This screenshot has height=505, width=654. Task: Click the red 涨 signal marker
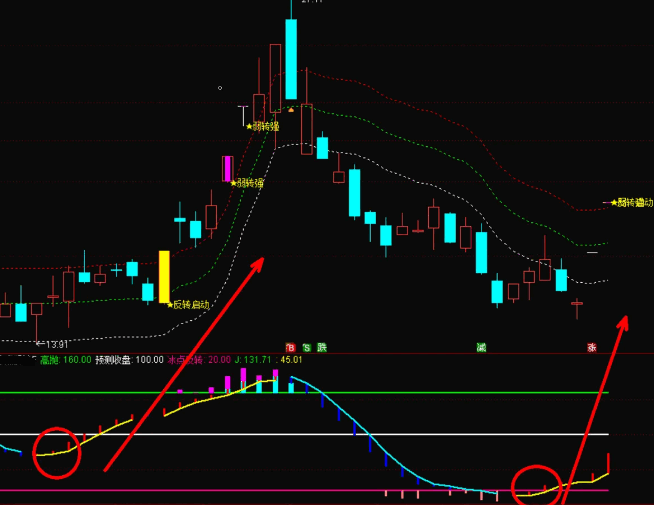[x=592, y=347]
